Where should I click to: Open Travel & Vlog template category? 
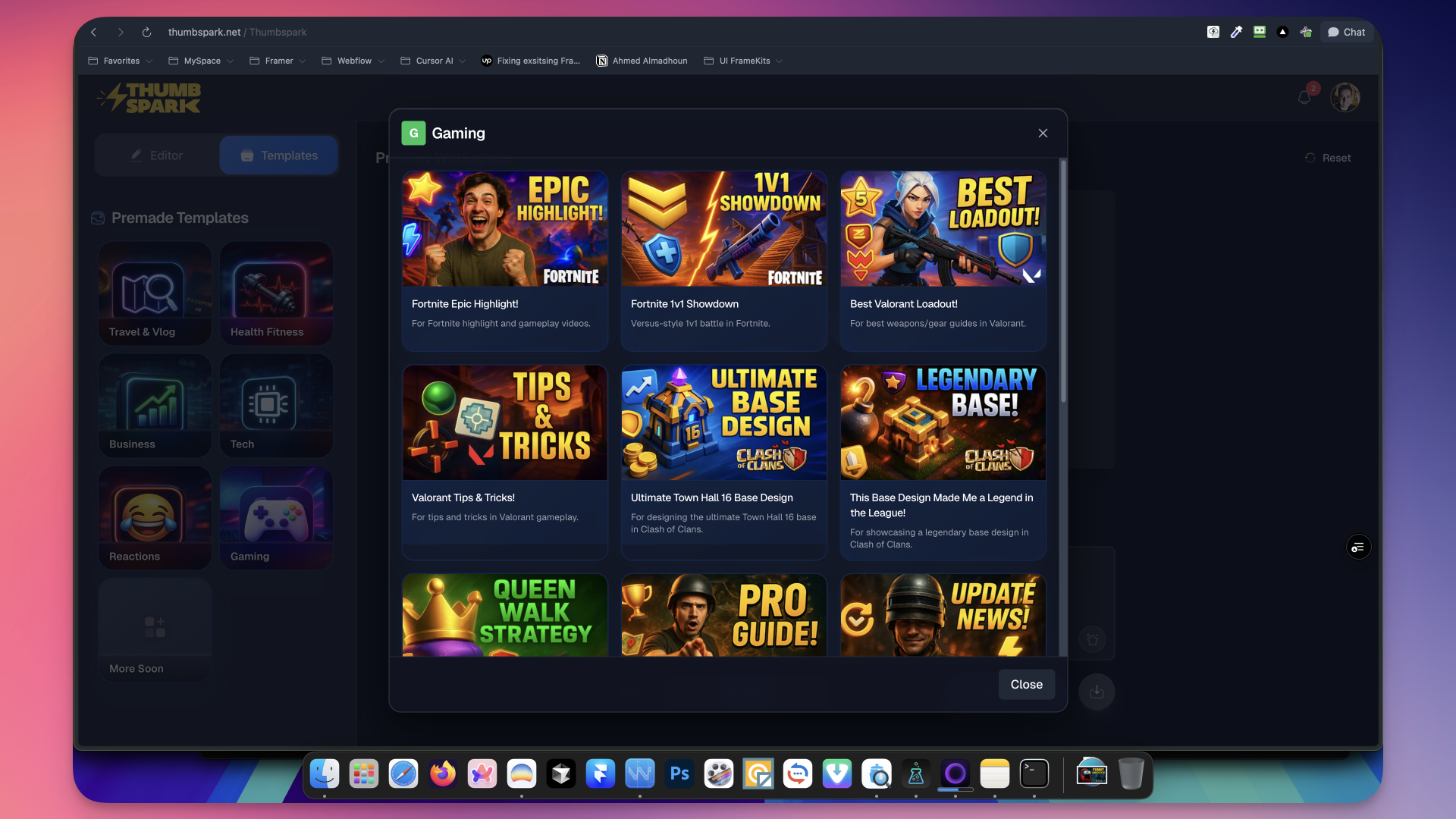[x=155, y=293]
